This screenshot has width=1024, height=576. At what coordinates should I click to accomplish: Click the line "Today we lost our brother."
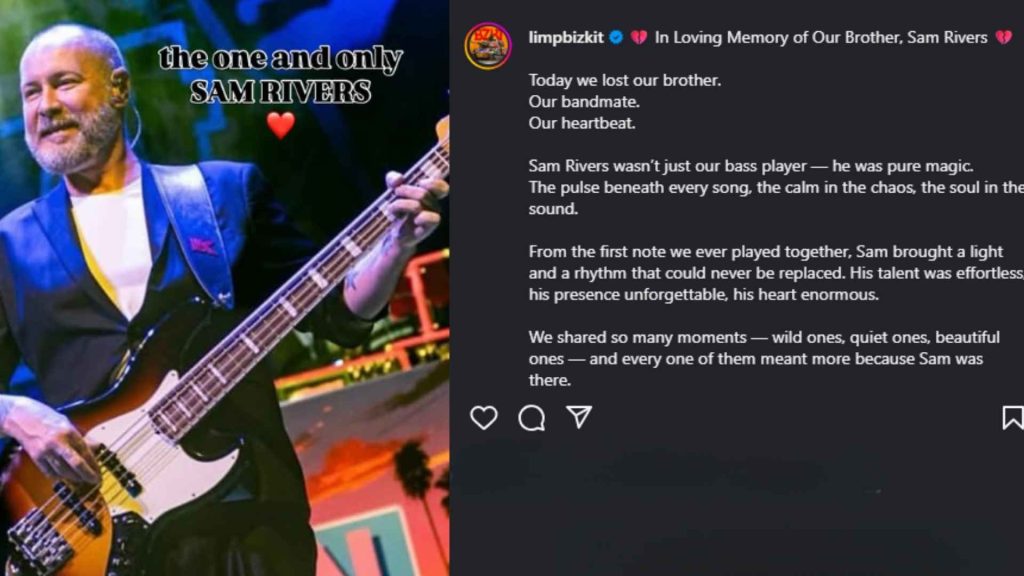[x=625, y=80]
